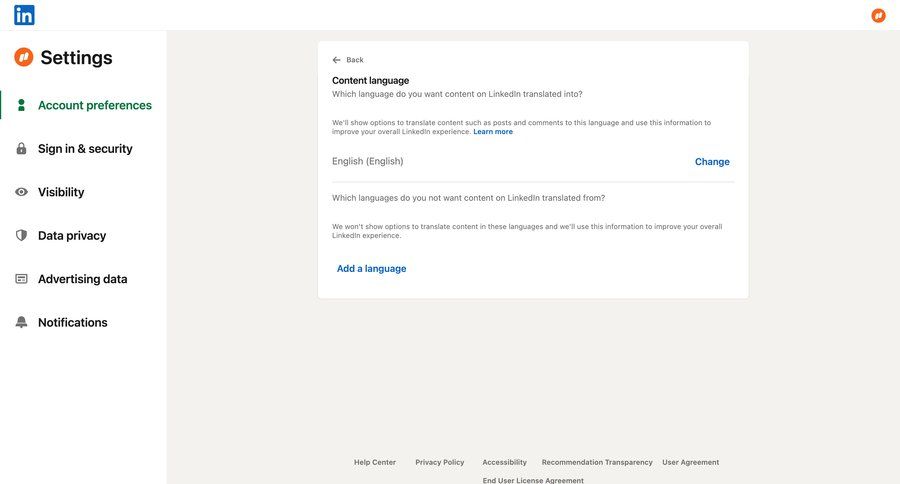Screen dimensions: 900x484
Task: Open the Learn more link
Action: coord(493,132)
